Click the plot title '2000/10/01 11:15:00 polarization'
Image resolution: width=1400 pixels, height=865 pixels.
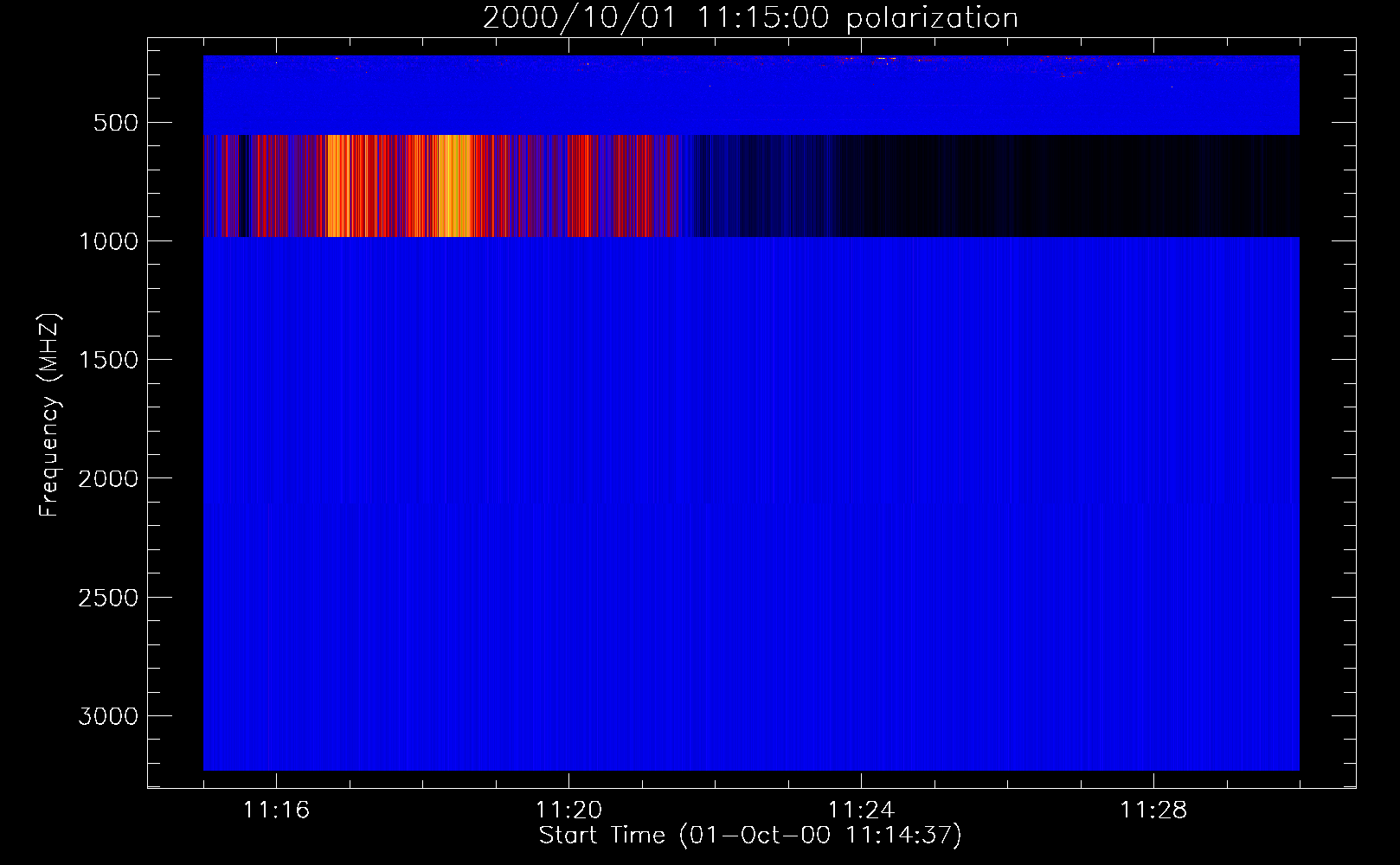(750, 17)
